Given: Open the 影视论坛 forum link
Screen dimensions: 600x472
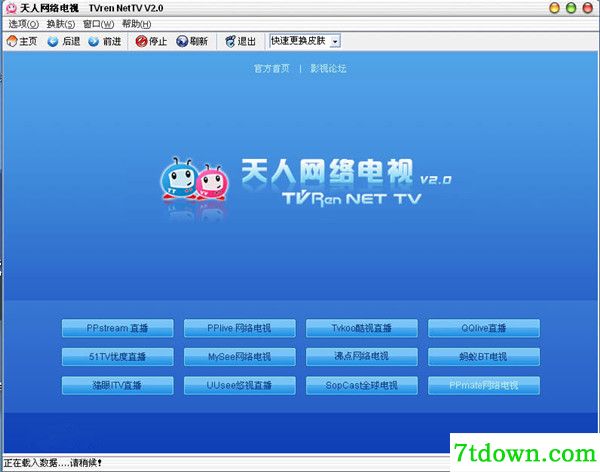Looking at the screenshot, I should click(328, 69).
